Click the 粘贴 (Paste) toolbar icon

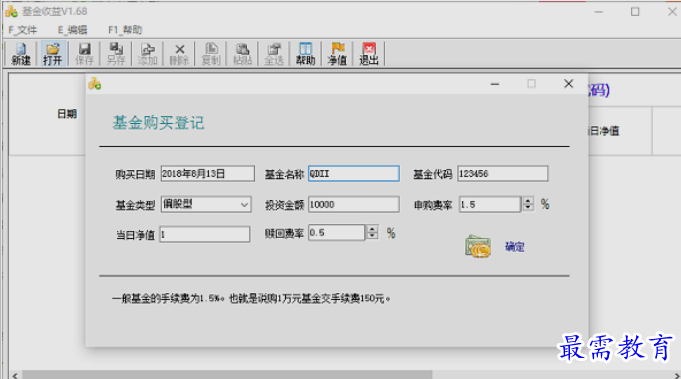coord(243,54)
